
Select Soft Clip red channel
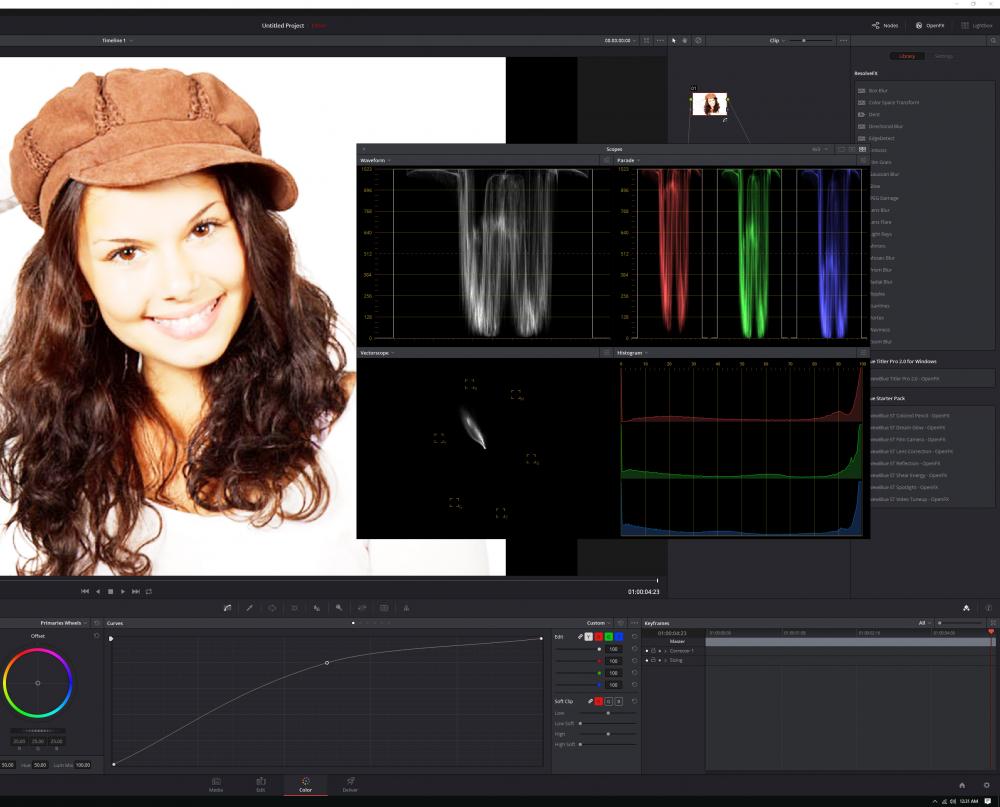(598, 701)
